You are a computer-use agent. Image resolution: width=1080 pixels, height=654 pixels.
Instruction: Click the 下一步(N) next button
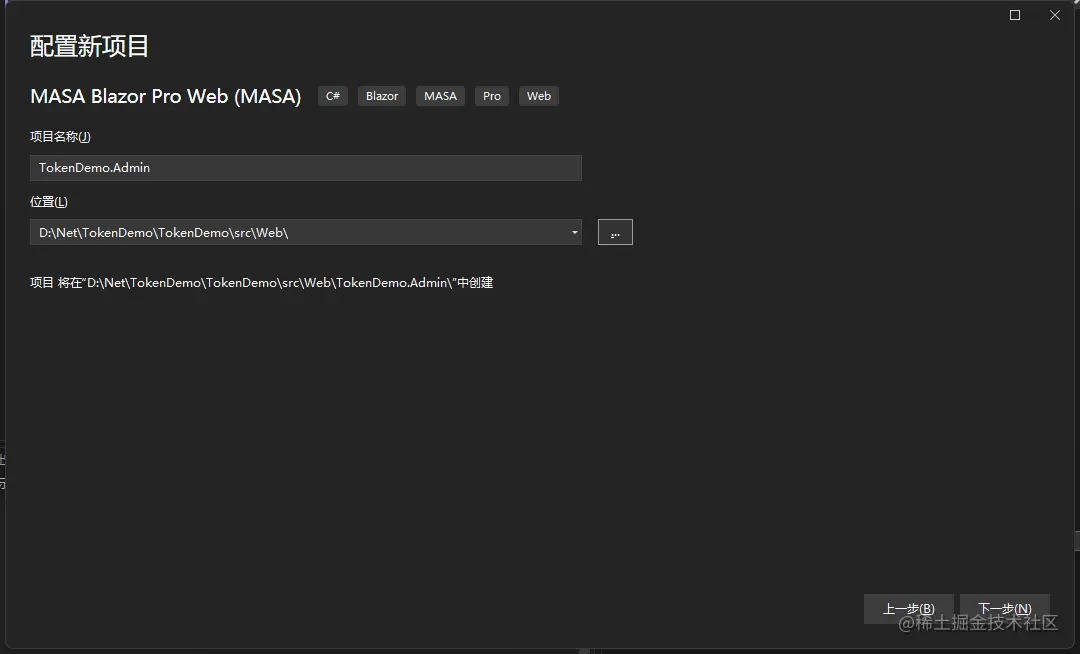[1004, 609]
